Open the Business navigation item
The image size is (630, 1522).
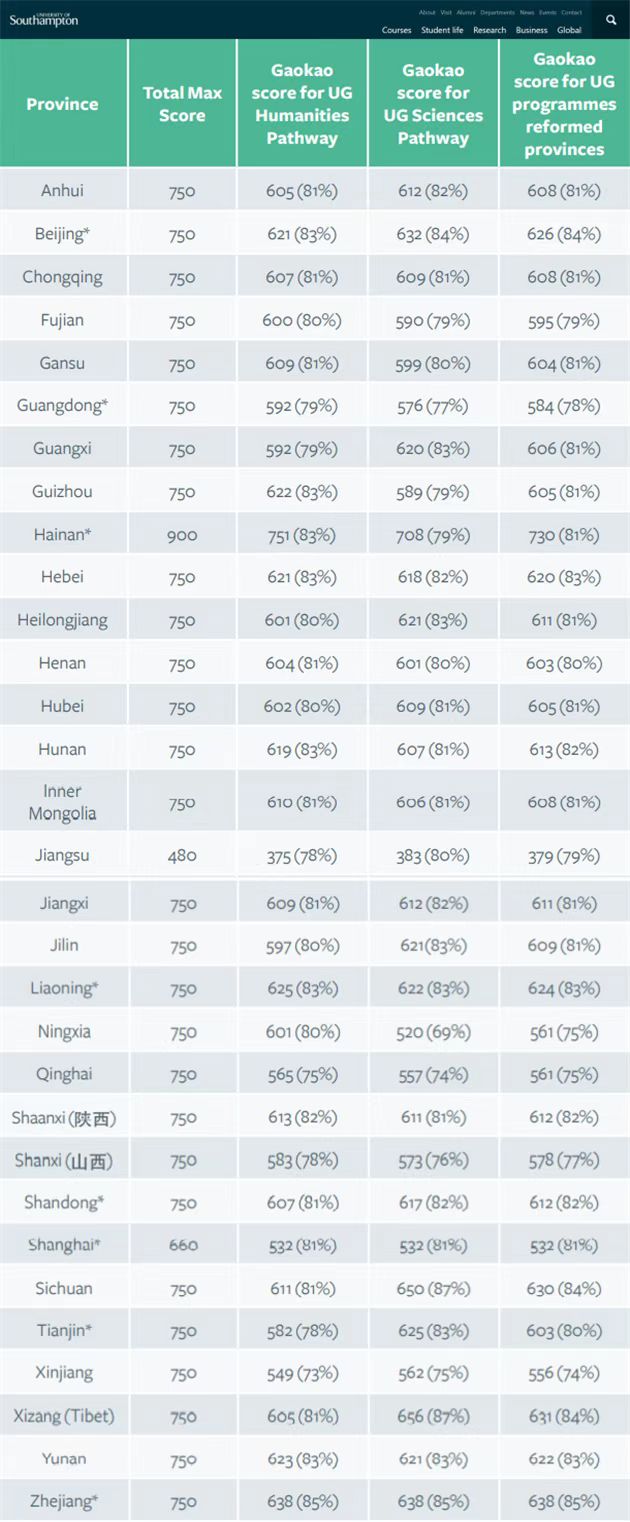(x=532, y=31)
